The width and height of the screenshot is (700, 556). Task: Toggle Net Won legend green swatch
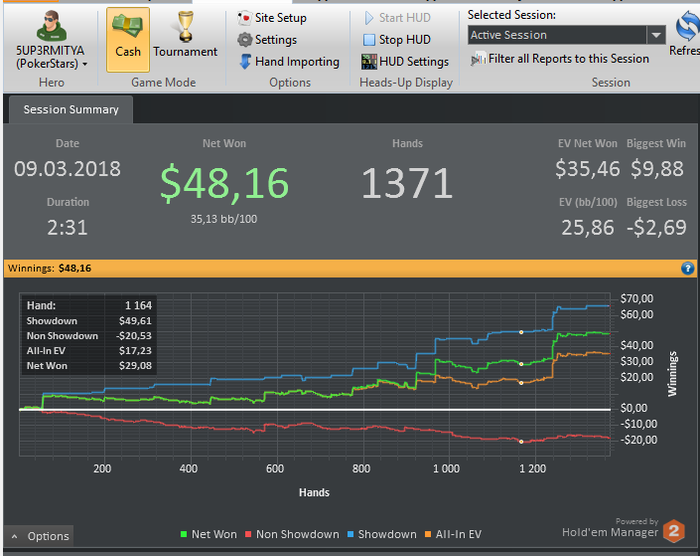pos(183,534)
